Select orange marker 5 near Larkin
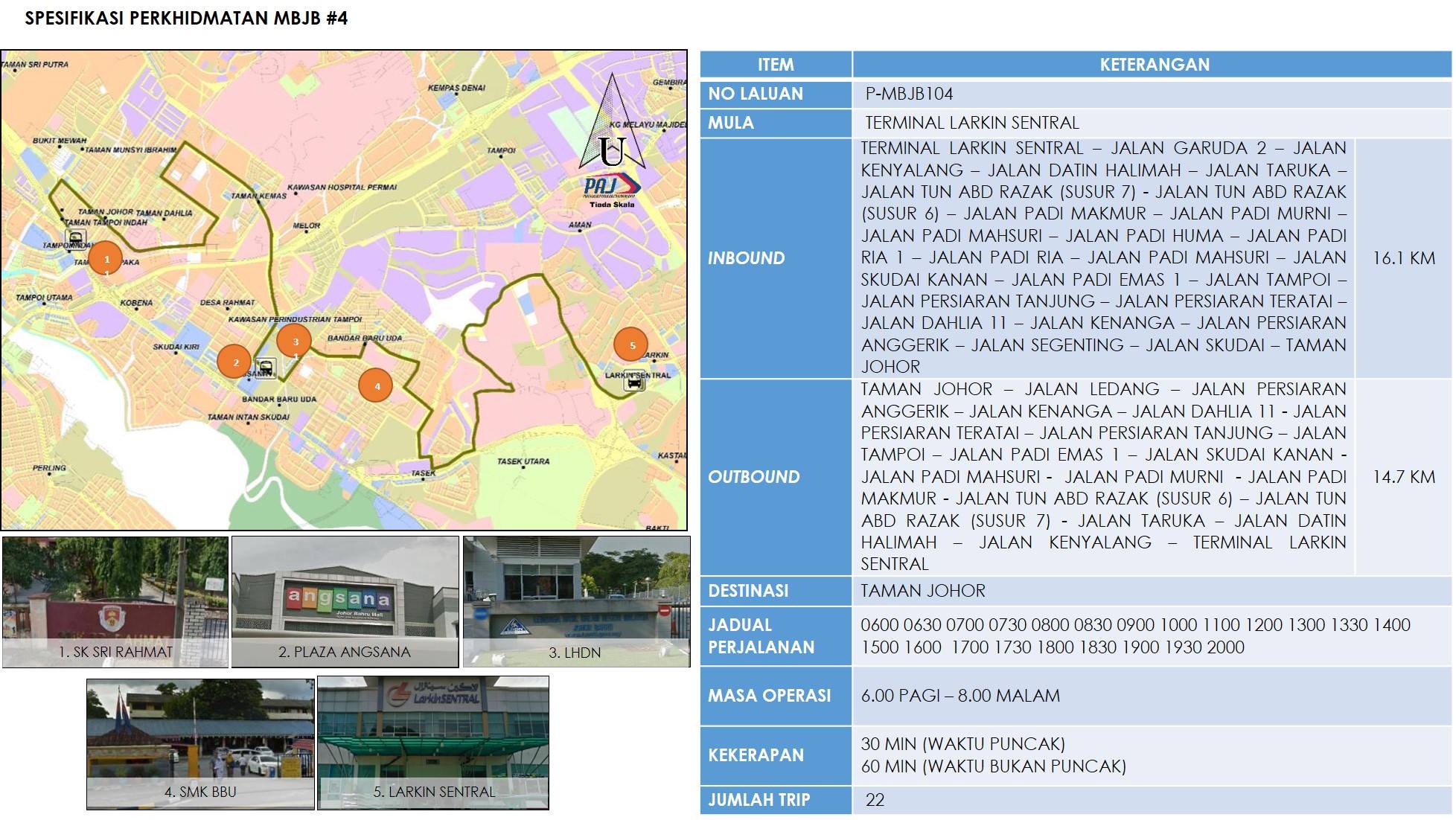 click(631, 345)
